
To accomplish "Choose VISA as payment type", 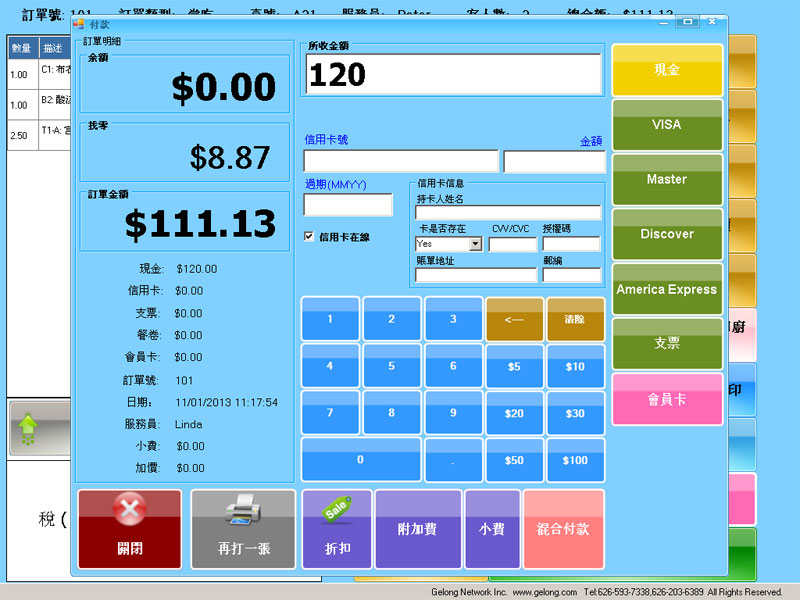I will point(666,125).
